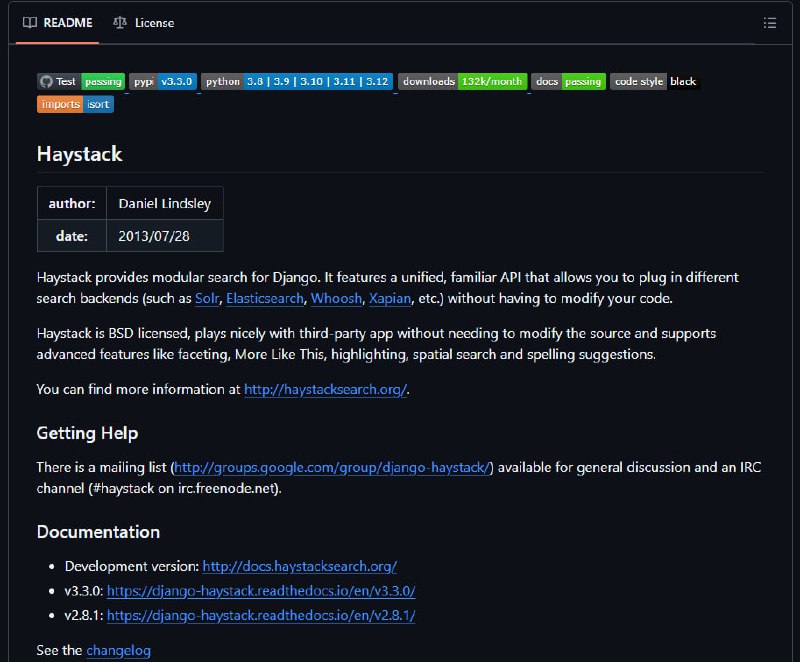Image resolution: width=800 pixels, height=662 pixels.
Task: Click the Getting Help heading
Action: click(87, 433)
